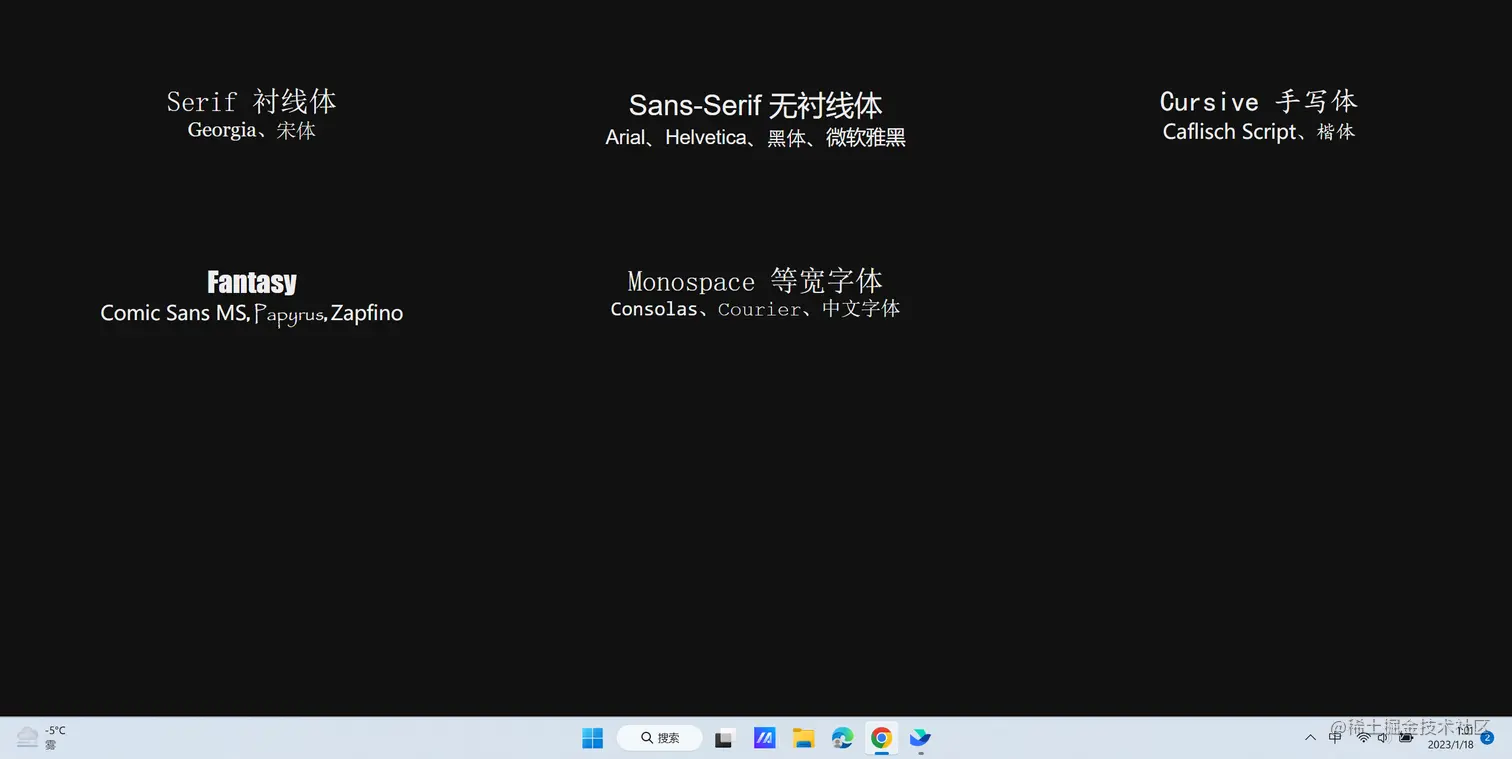Click the Monospace 等宽字体 heading
The image size is (1512, 759).
click(754, 283)
